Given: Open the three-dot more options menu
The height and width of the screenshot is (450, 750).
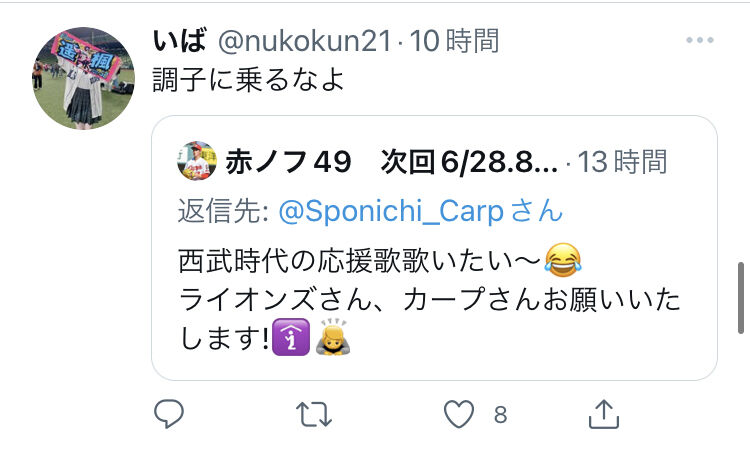Looking at the screenshot, I should pos(700,40).
